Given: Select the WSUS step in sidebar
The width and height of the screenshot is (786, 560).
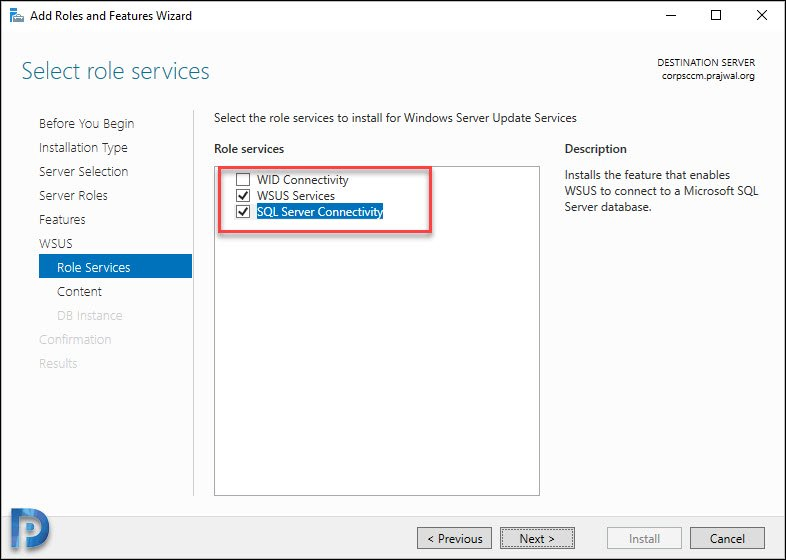Looking at the screenshot, I should point(56,244).
